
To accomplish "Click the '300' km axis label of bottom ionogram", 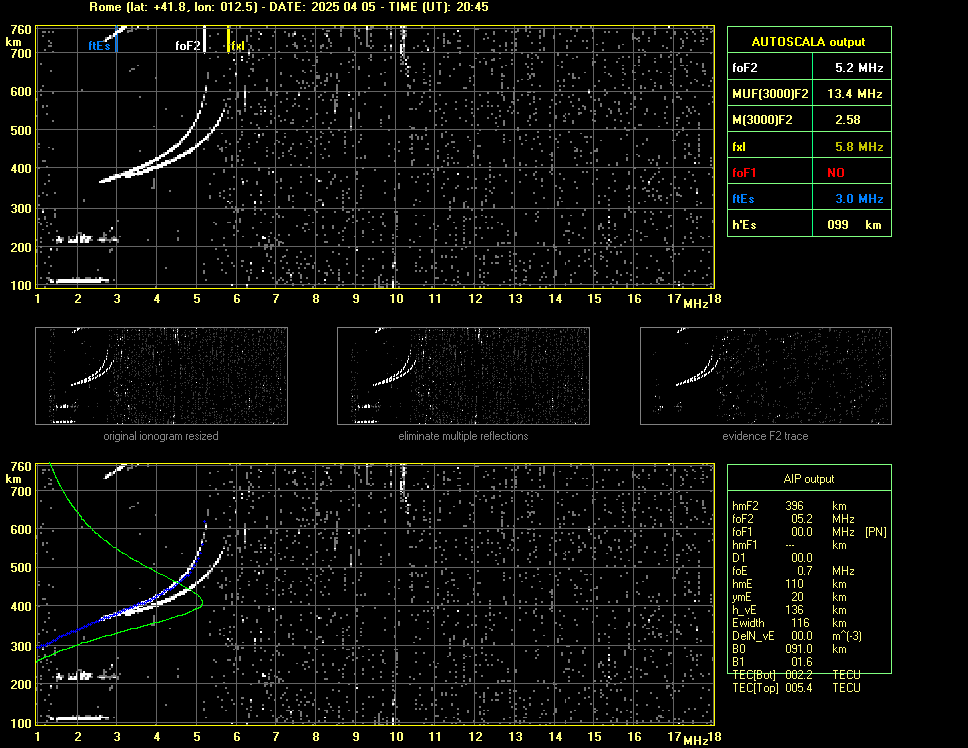I will (x=20, y=646).
